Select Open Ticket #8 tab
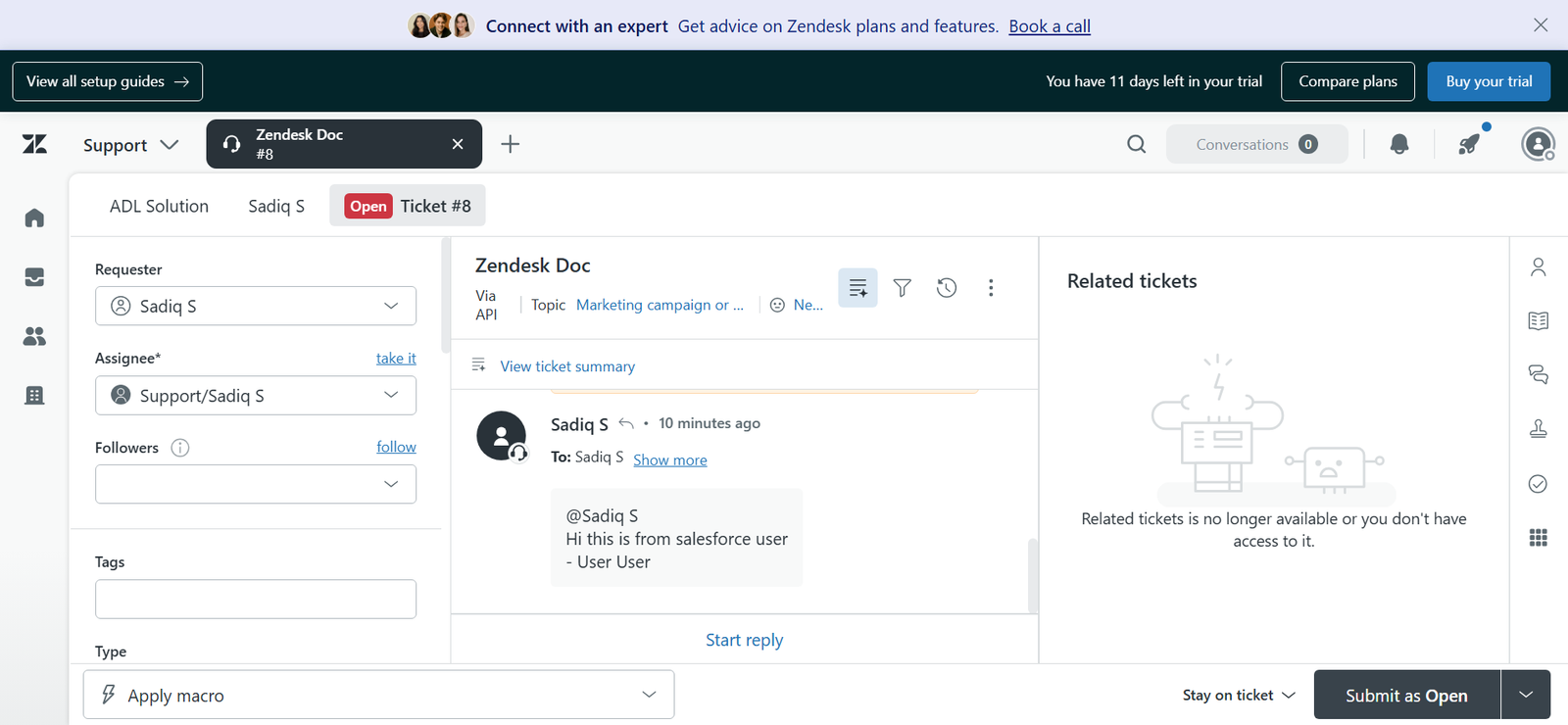The width and height of the screenshot is (1568, 725). (x=408, y=206)
